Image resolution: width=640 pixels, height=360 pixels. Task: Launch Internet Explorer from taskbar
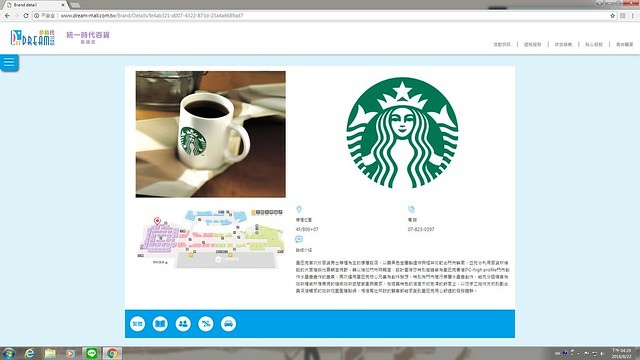pos(29,353)
